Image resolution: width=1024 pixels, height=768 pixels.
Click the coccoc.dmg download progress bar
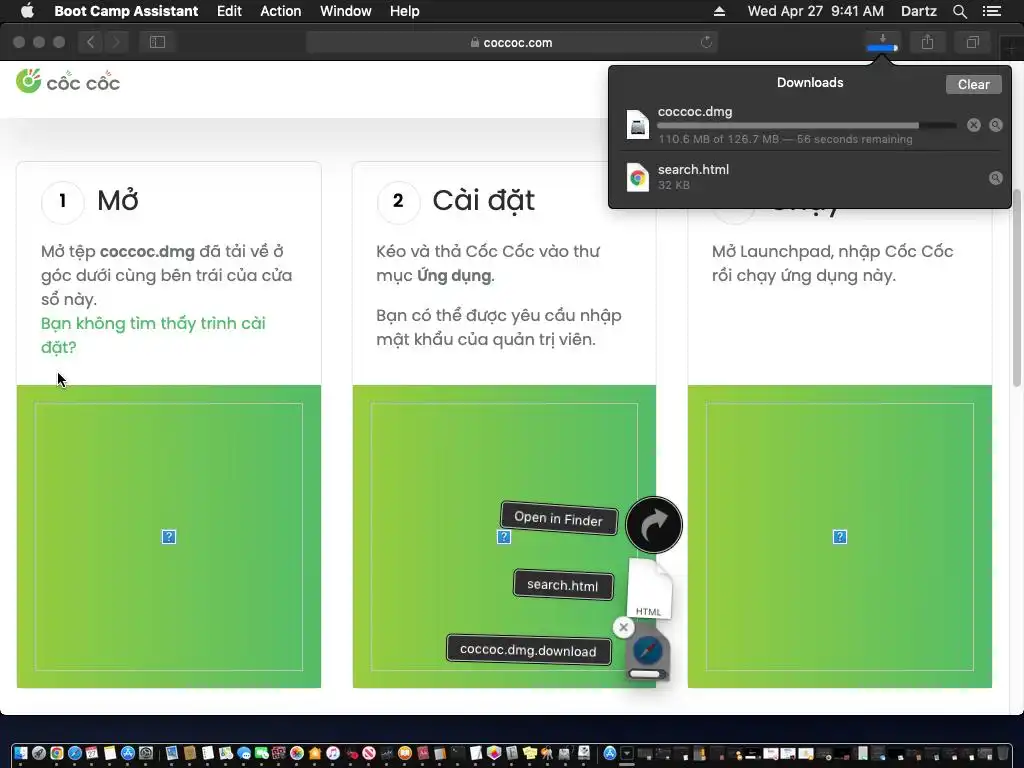click(x=807, y=125)
